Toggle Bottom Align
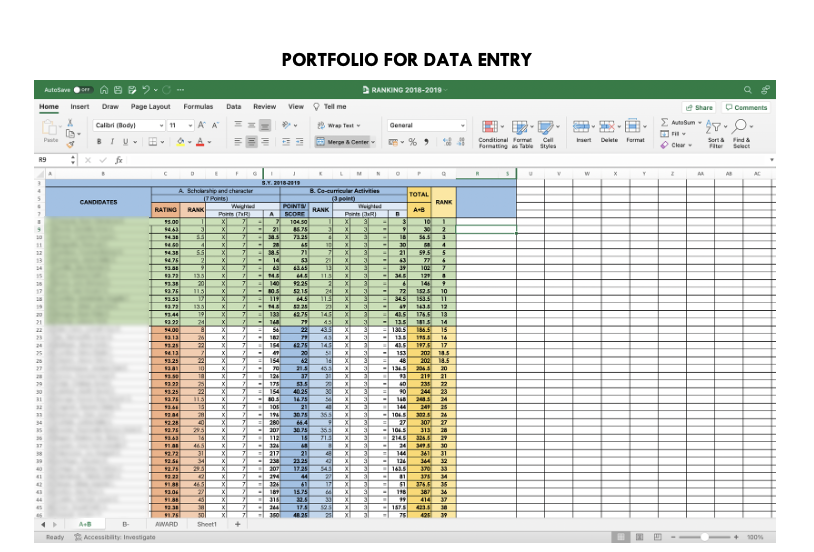Screen dimensions: 814x552 pos(265,125)
